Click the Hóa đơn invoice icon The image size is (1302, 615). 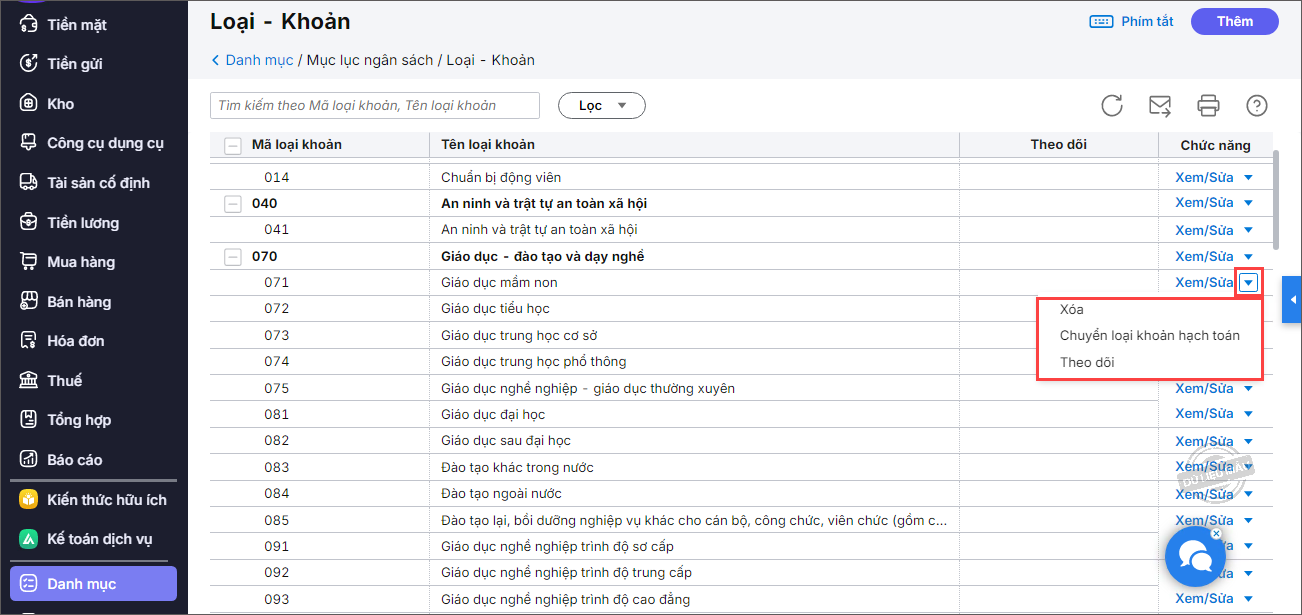[x=30, y=341]
